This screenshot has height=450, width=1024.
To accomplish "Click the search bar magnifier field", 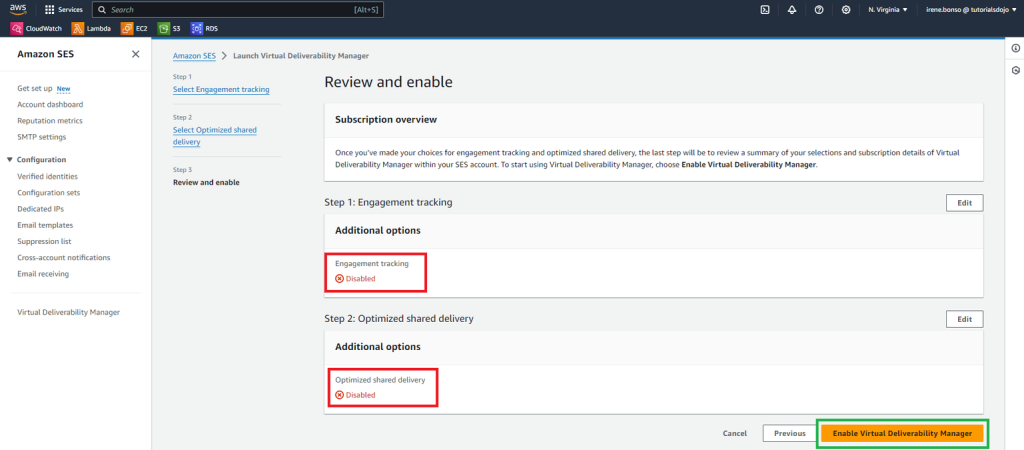I will click(238, 10).
